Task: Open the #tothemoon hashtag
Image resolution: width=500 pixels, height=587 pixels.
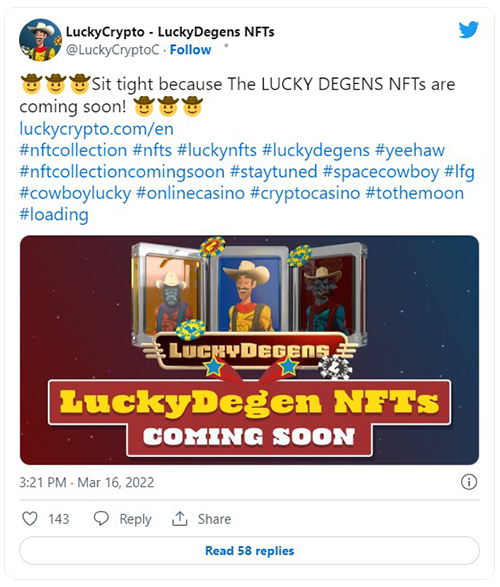Action: pos(415,194)
